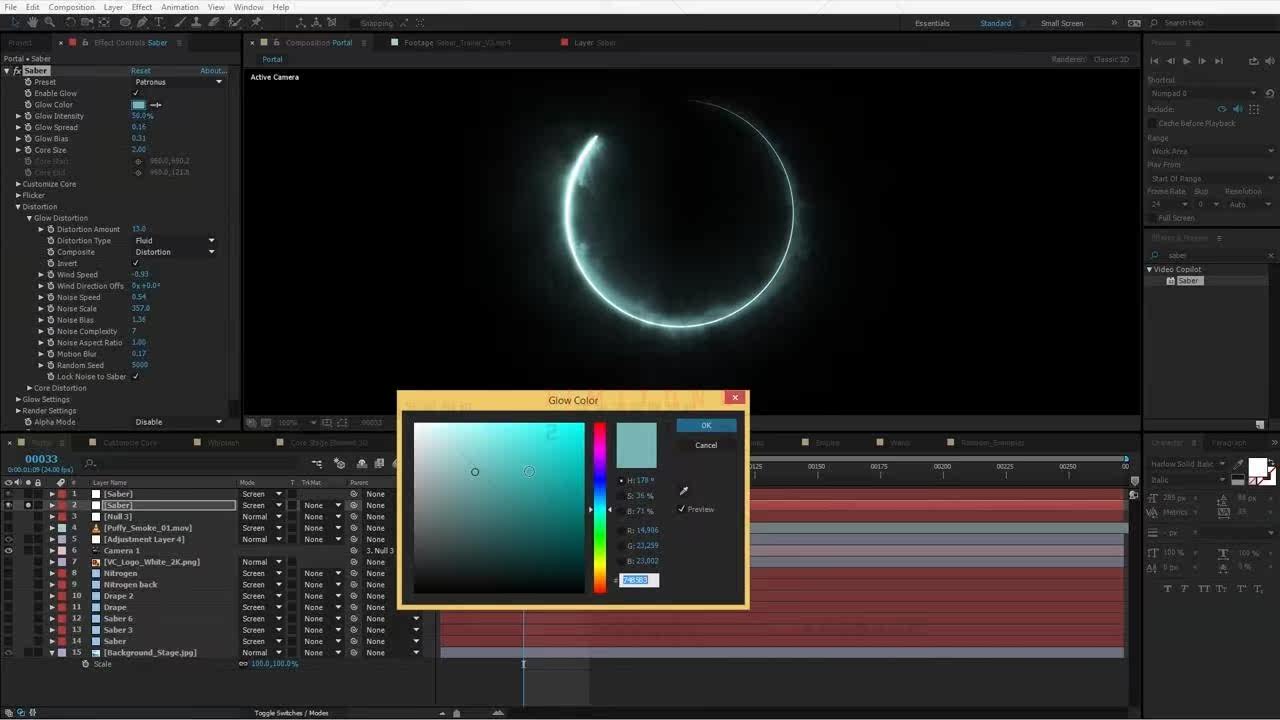Toggle the Enable Glow checkbox
The image size is (1280, 720).
[136, 93]
